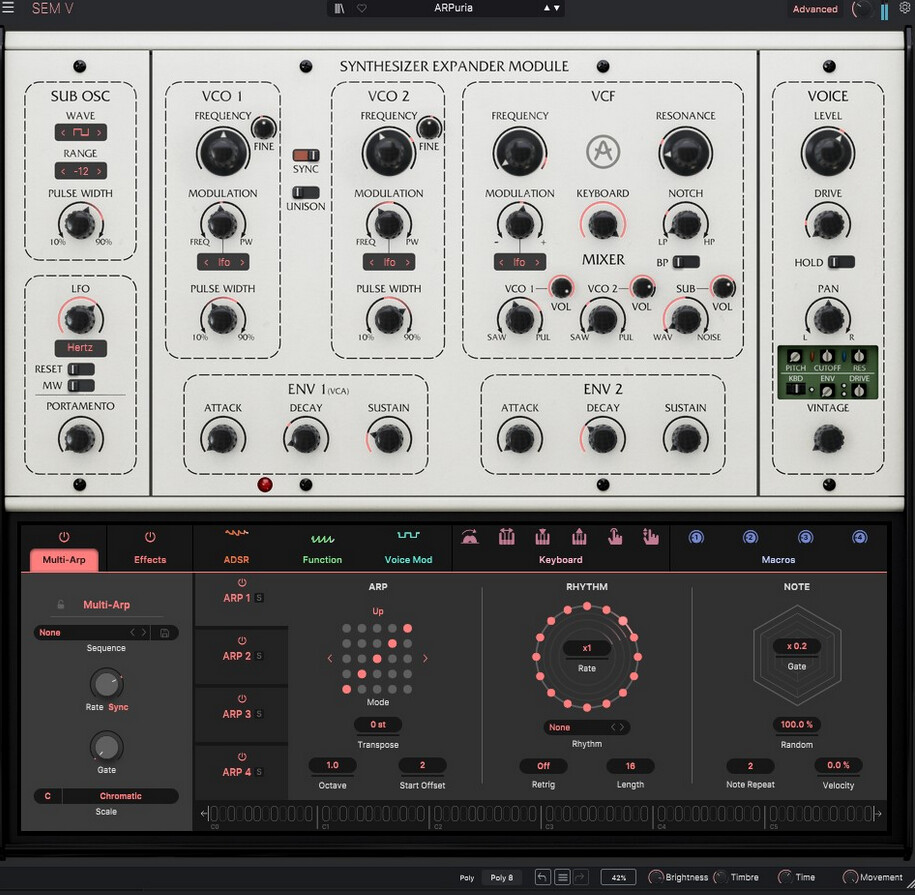The image size is (915, 895).
Task: Click the LFO Hertz rate button
Action: tap(80, 349)
